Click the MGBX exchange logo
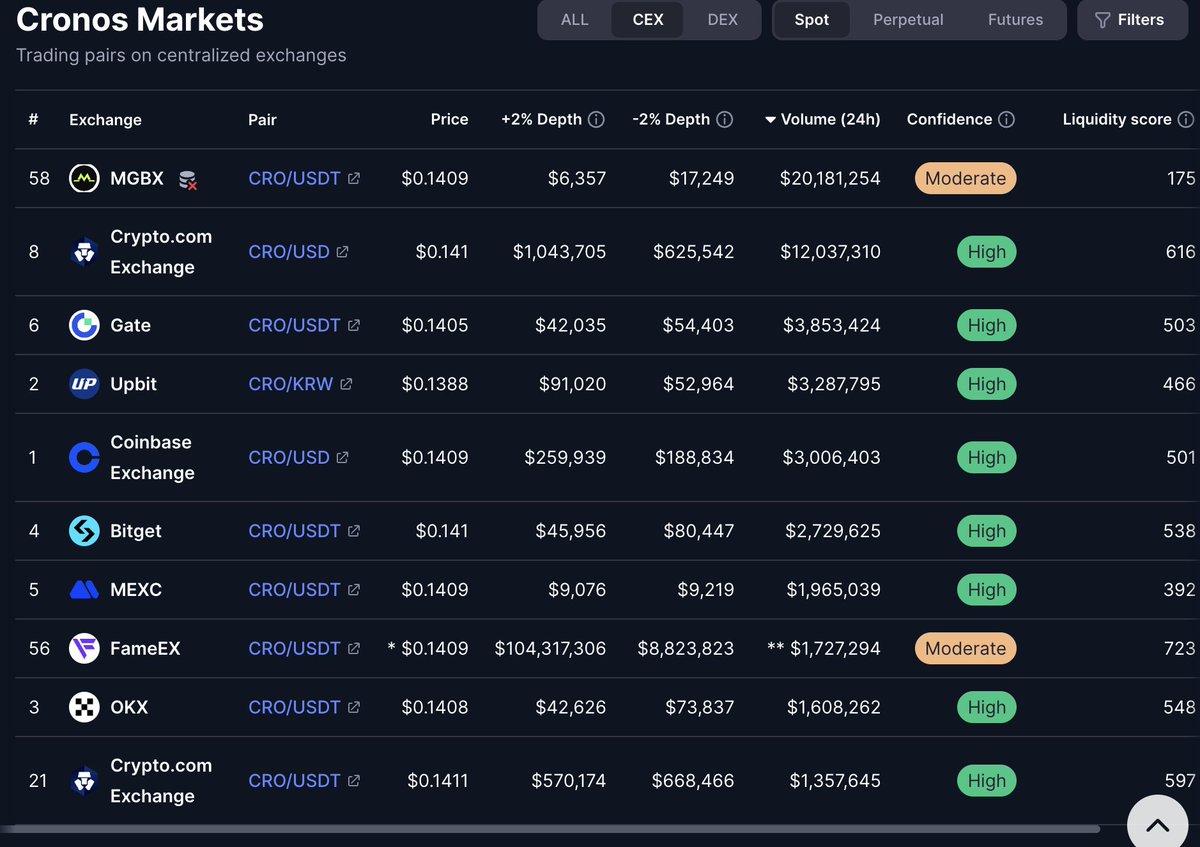This screenshot has width=1200, height=847. point(84,178)
